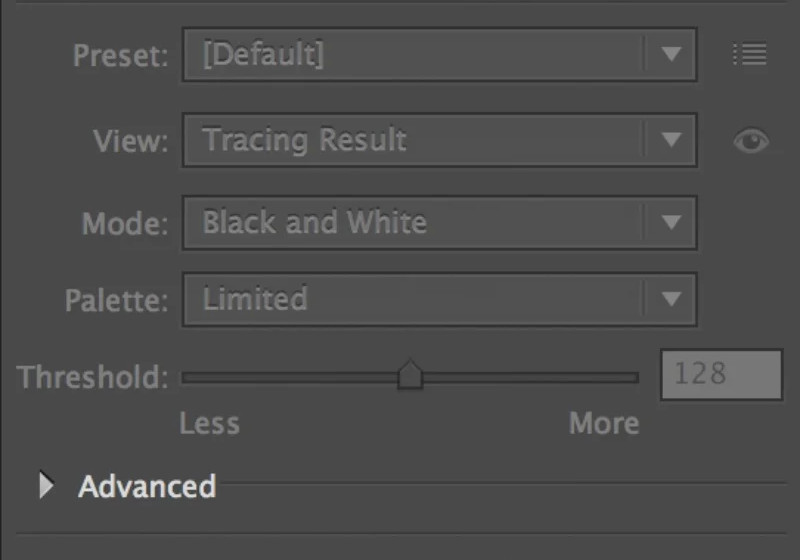Click the Less label under the slider

[x=209, y=423]
